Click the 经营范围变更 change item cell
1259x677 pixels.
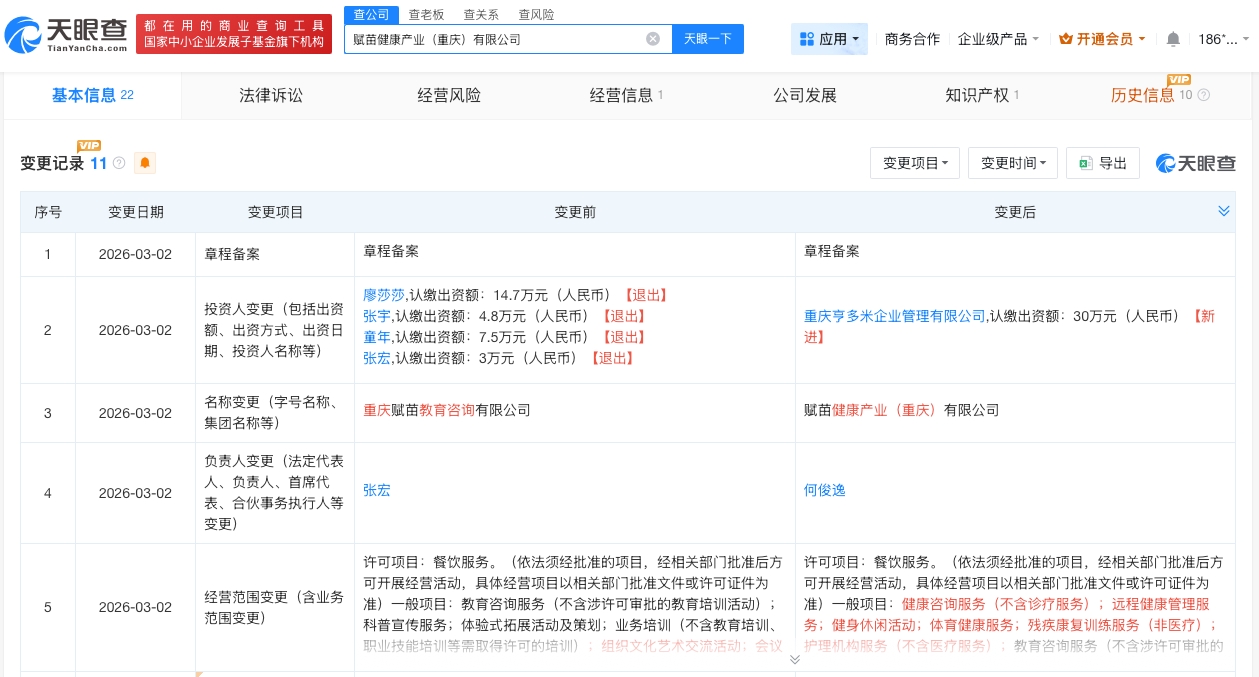tap(275, 607)
